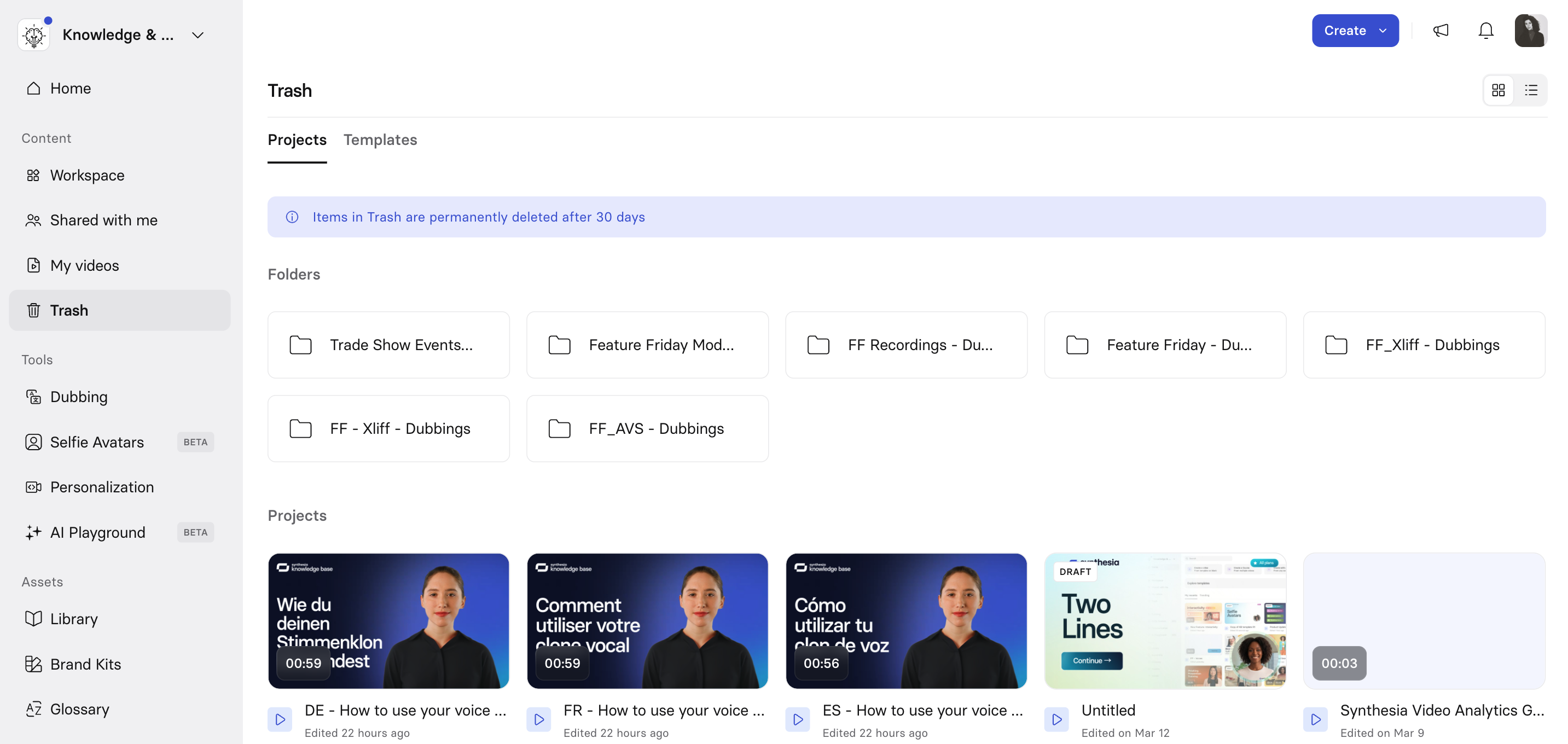
Task: Click the Trade Show Events folder
Action: click(x=388, y=345)
